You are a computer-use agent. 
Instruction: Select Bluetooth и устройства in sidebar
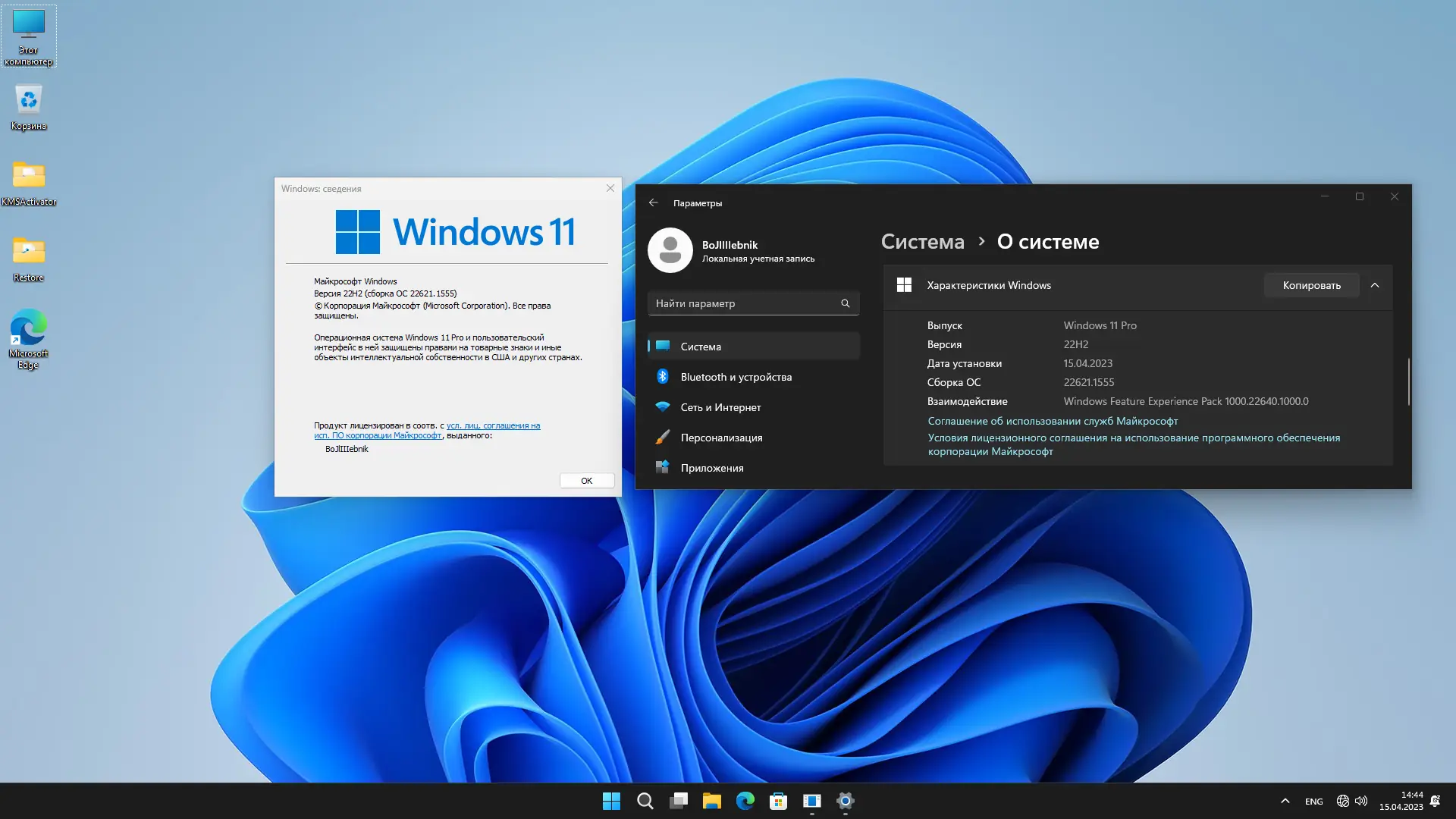[736, 377]
